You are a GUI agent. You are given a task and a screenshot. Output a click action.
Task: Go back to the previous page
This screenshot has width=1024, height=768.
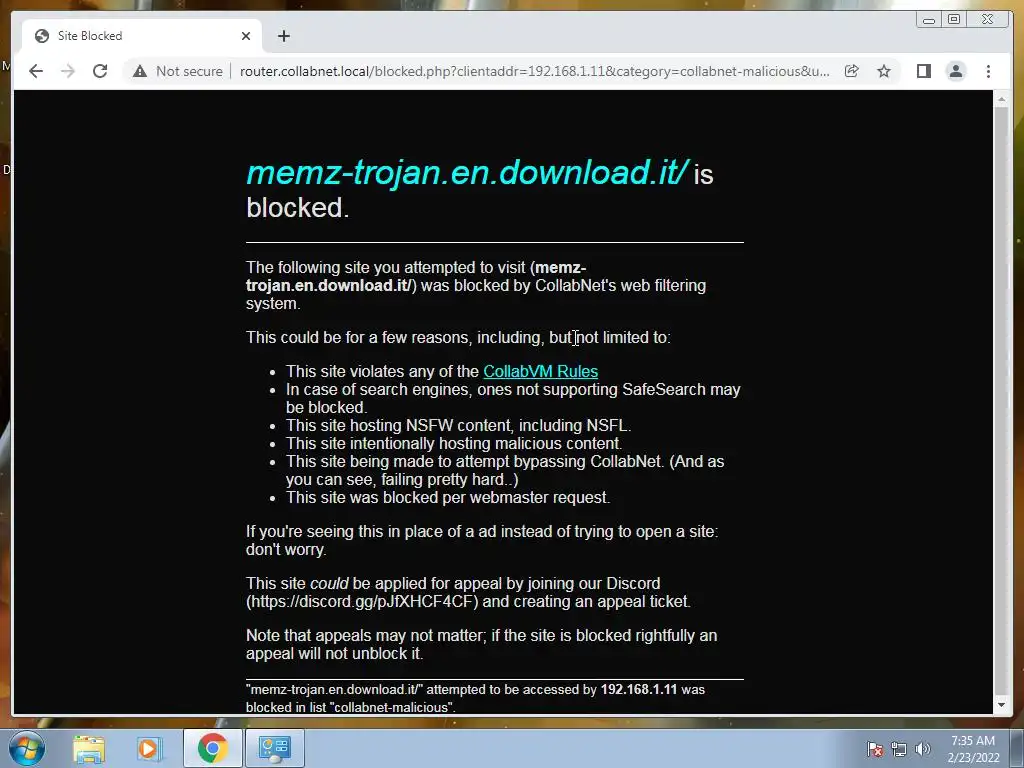click(36, 71)
